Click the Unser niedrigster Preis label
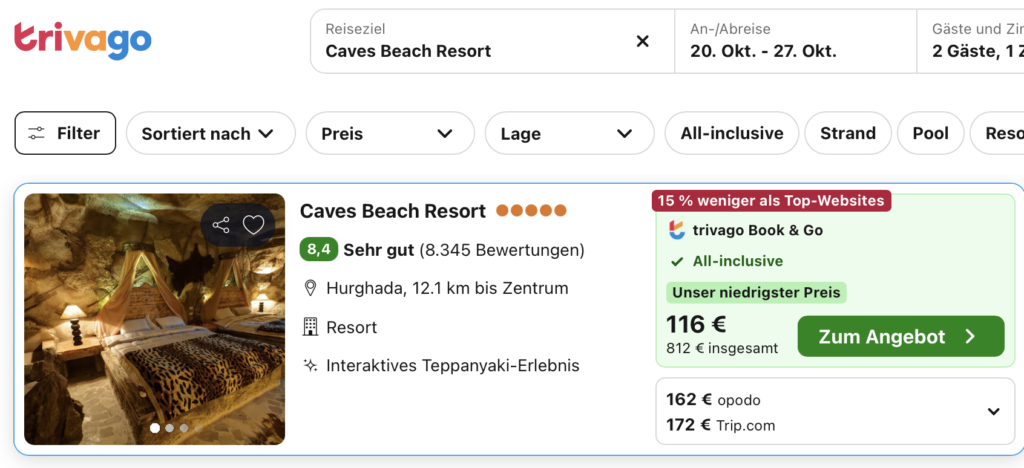Image resolution: width=1024 pixels, height=468 pixels. pyautogui.click(x=756, y=292)
